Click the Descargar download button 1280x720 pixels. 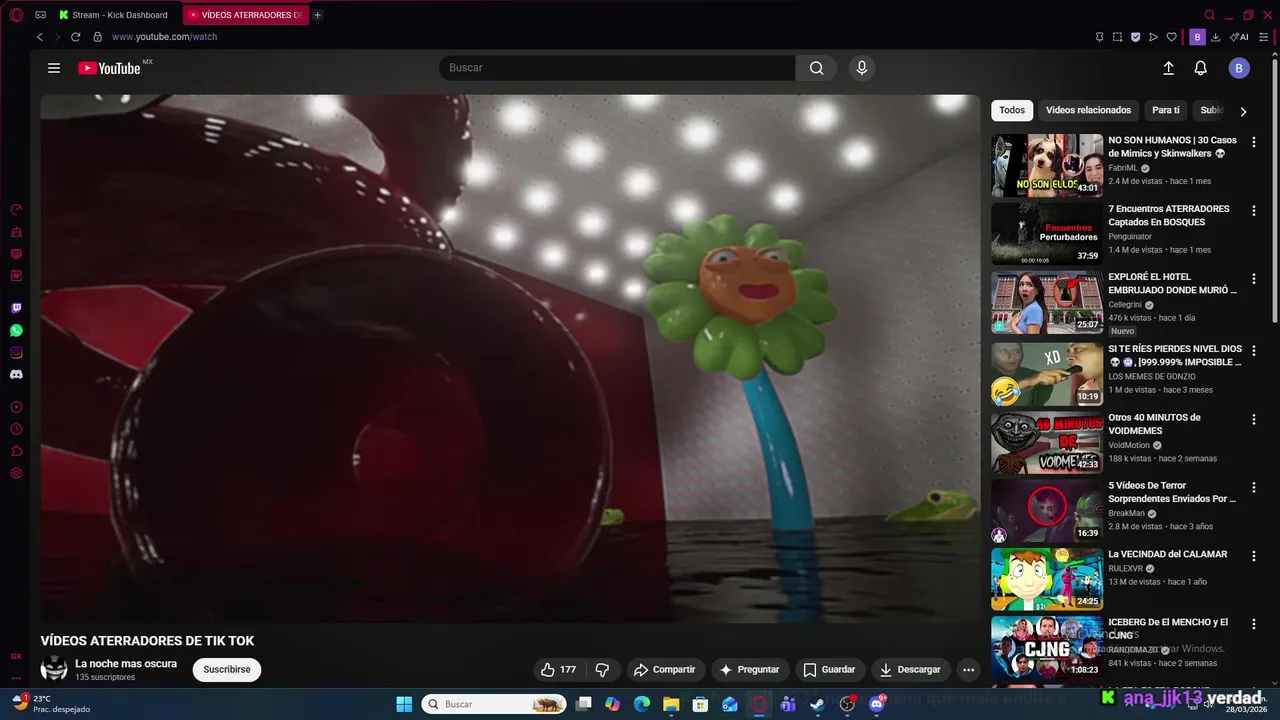(x=910, y=670)
